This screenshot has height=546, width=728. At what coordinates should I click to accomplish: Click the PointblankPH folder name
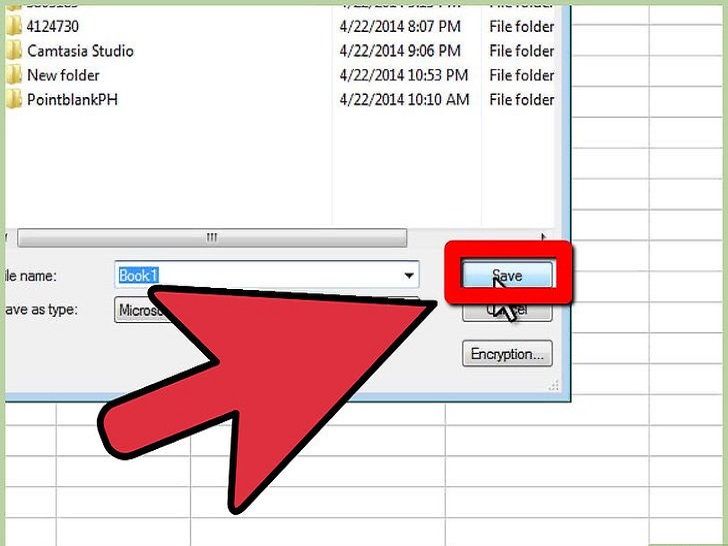[x=72, y=99]
